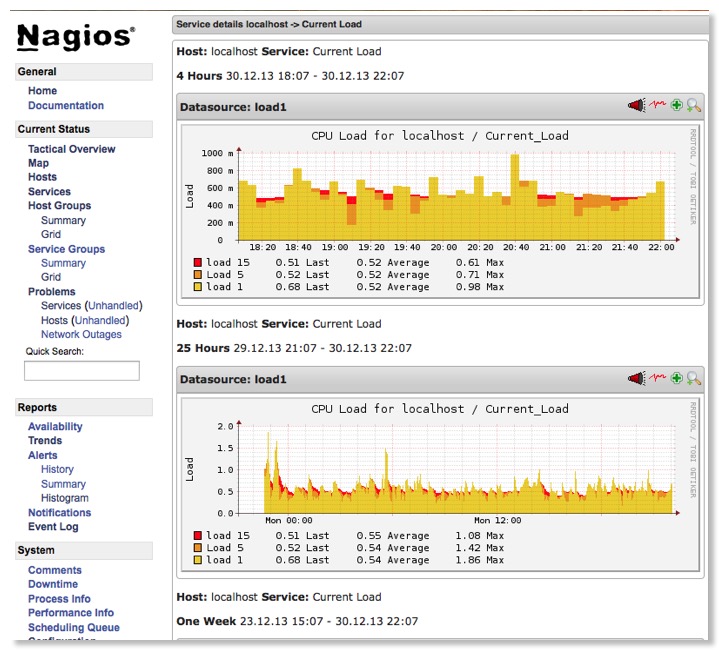Open the Comments page
The height and width of the screenshot is (650, 719).
point(55,570)
